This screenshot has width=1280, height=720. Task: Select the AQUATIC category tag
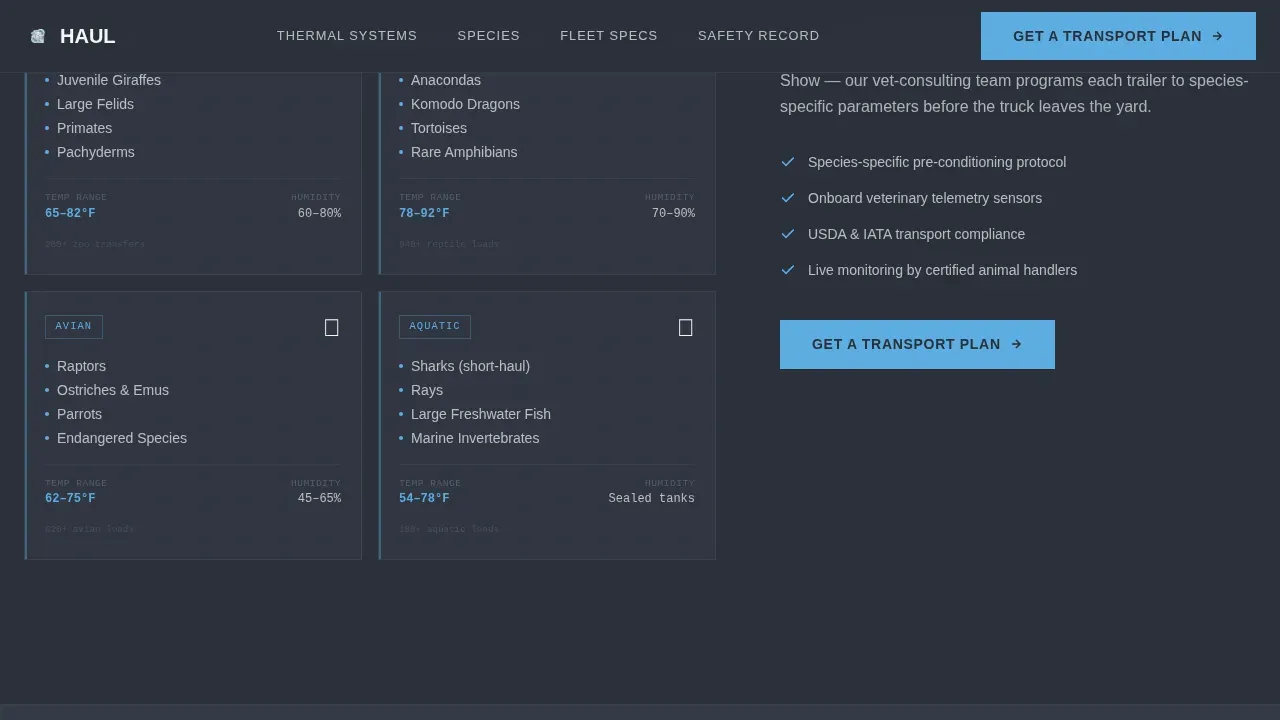435,327
